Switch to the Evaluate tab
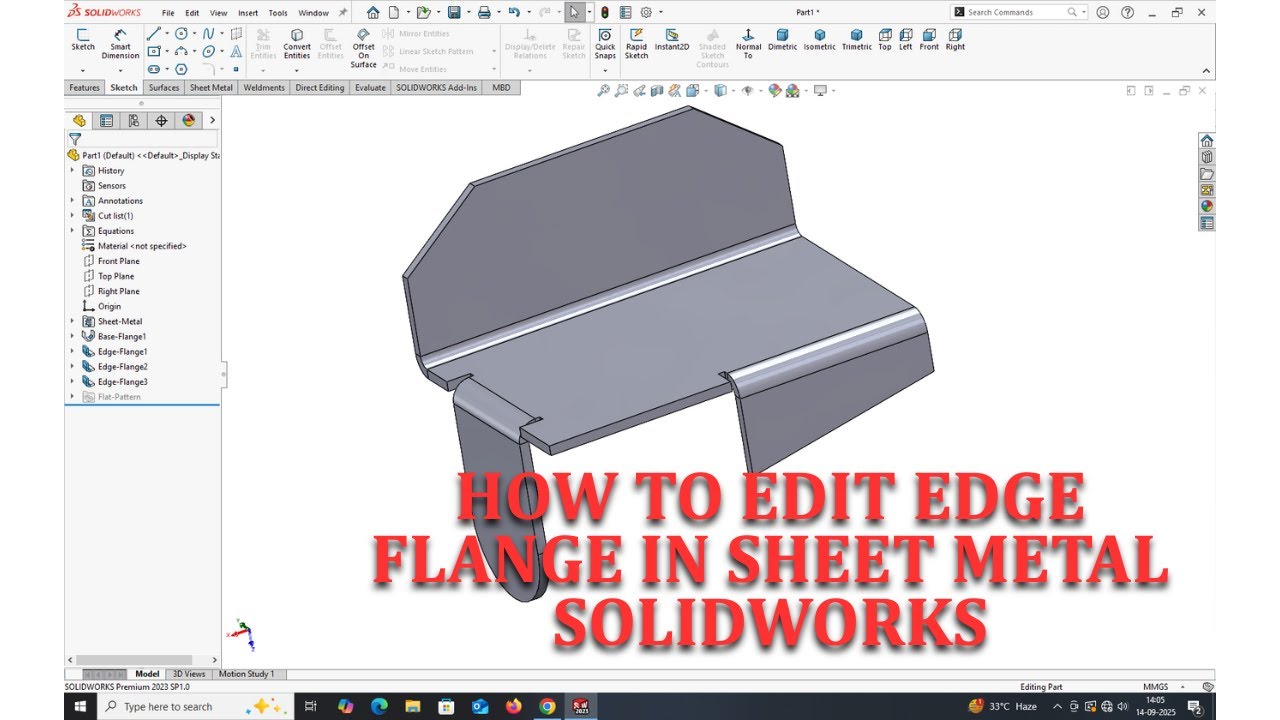 click(x=370, y=88)
